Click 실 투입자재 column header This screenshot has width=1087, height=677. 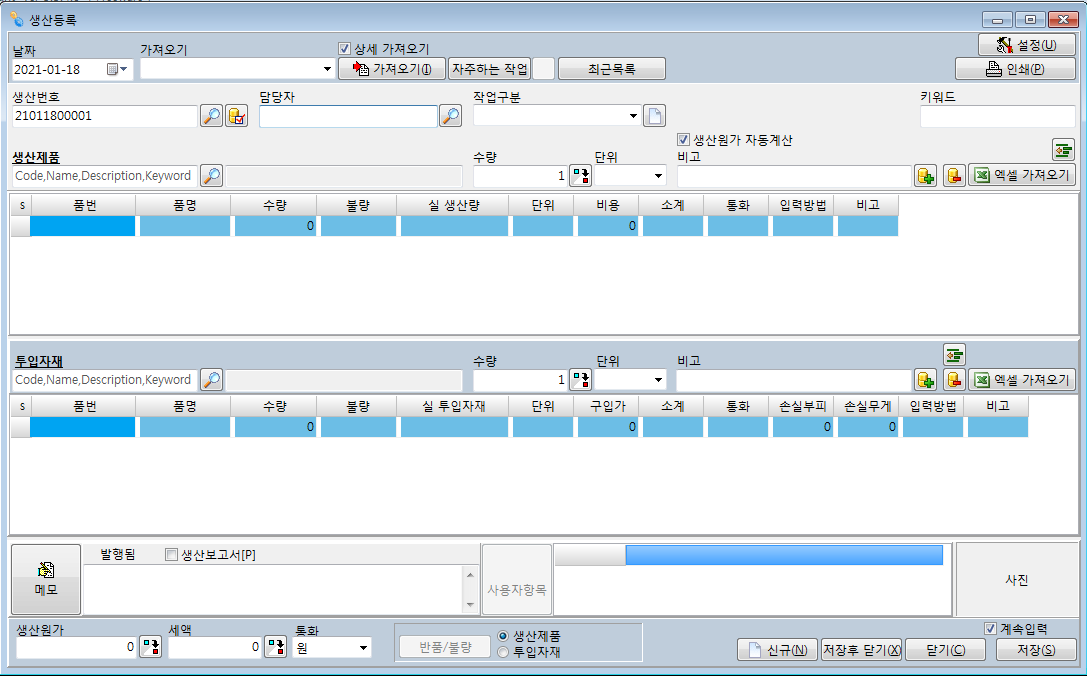pyautogui.click(x=454, y=406)
